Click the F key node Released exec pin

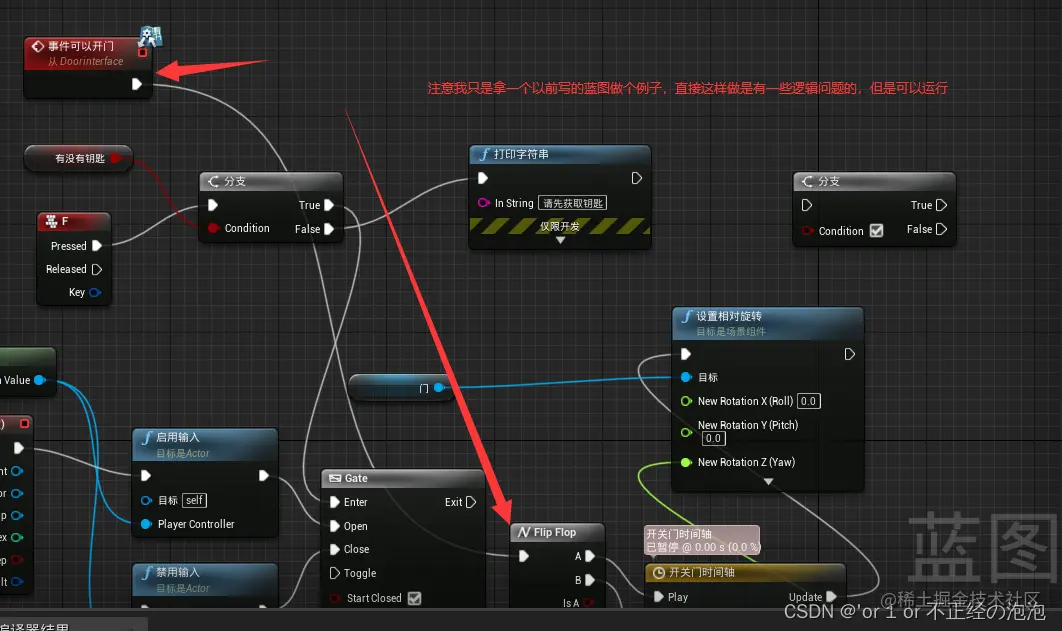tap(96, 269)
